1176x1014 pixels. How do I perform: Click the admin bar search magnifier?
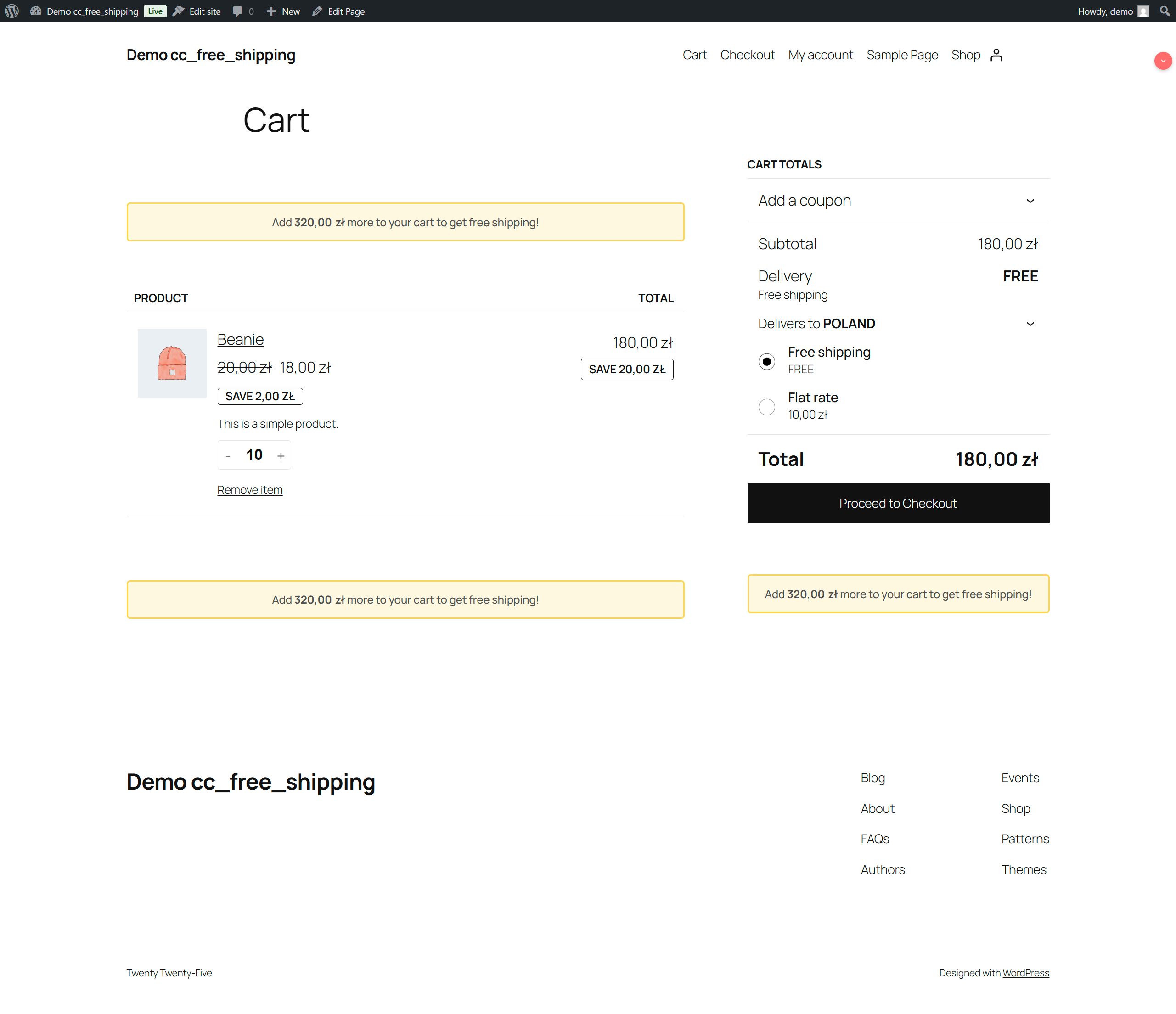pos(1164,11)
